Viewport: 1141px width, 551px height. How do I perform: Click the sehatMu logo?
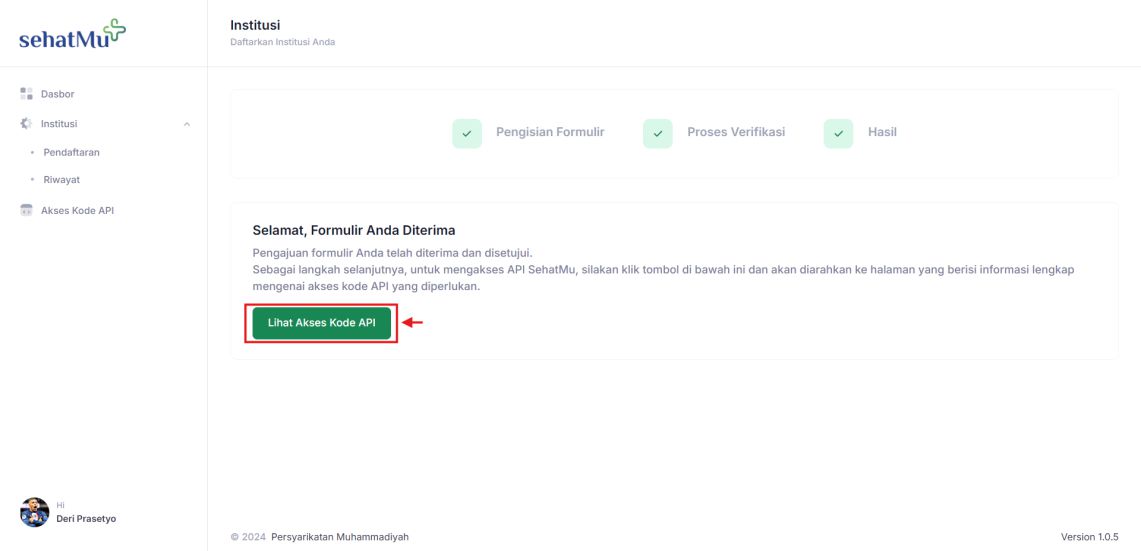click(72, 34)
